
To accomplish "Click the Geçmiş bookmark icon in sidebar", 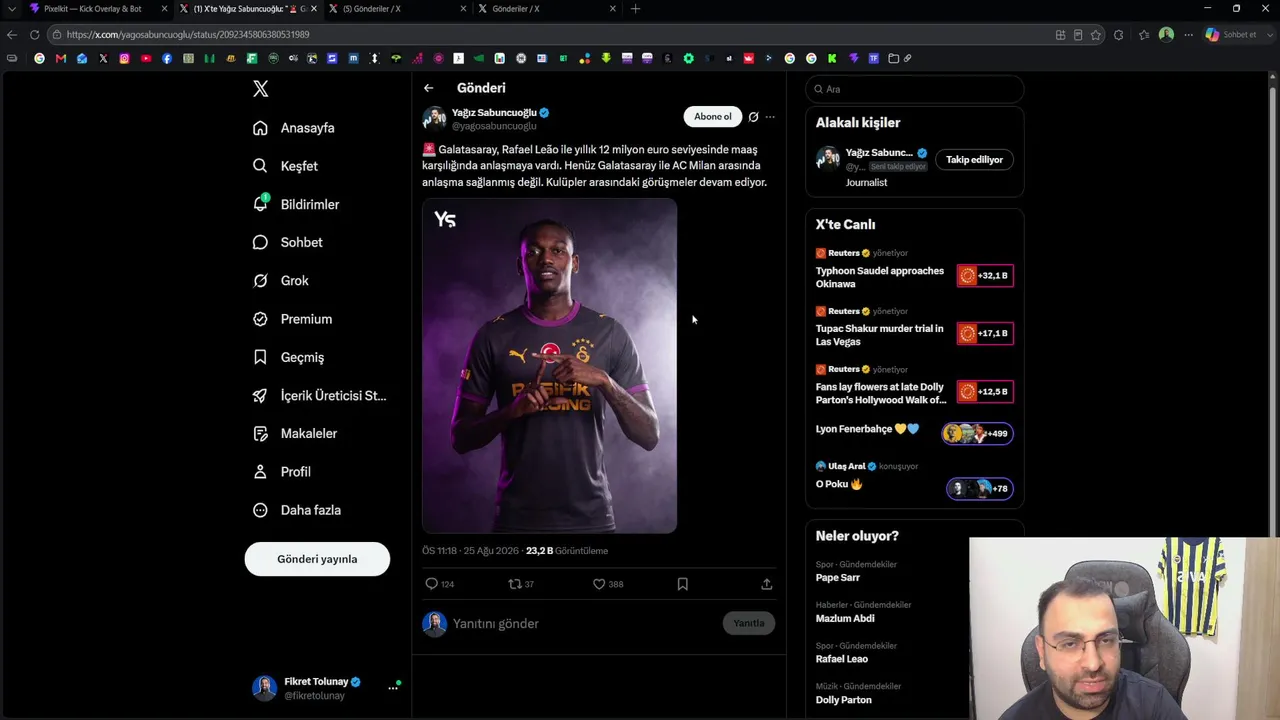I will click(260, 357).
